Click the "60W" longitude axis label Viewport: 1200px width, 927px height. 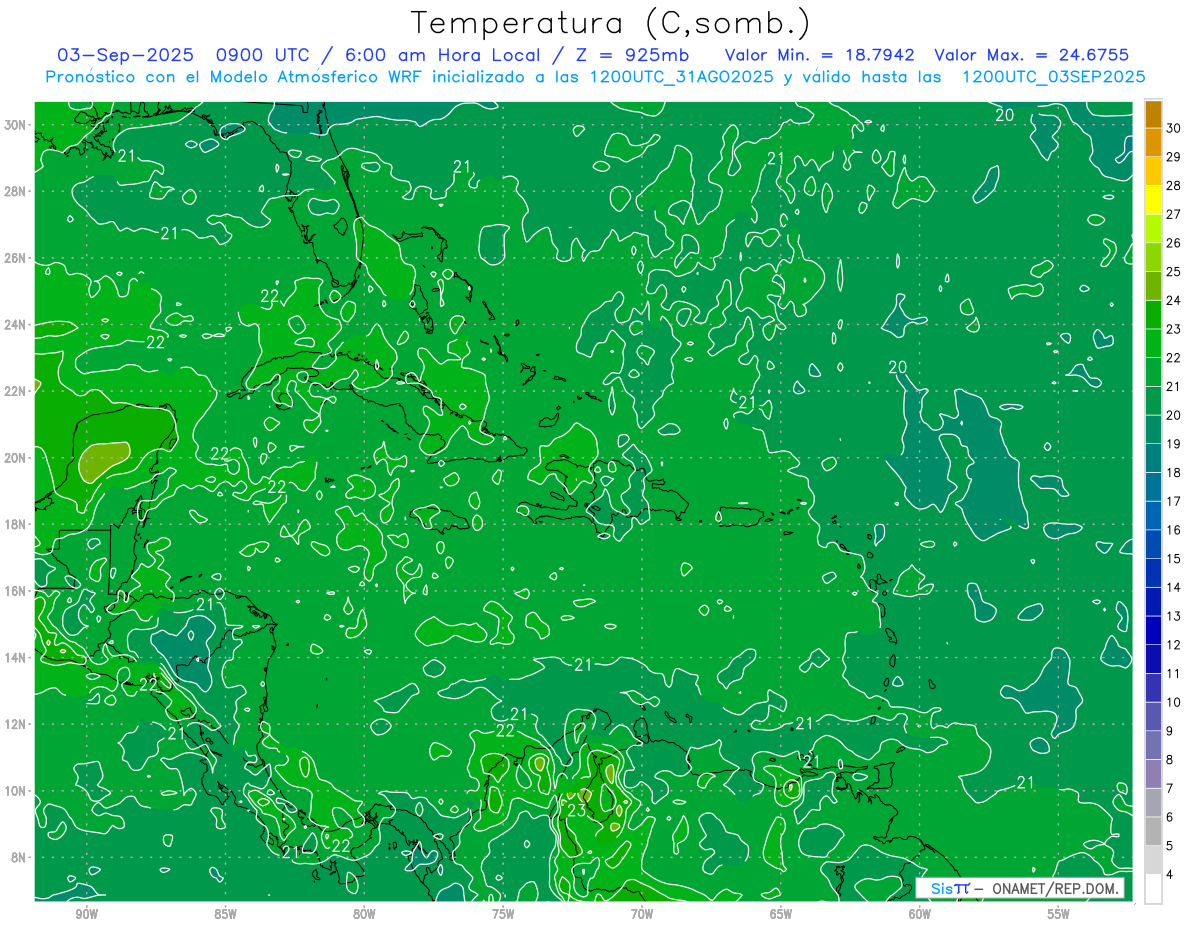click(x=920, y=913)
